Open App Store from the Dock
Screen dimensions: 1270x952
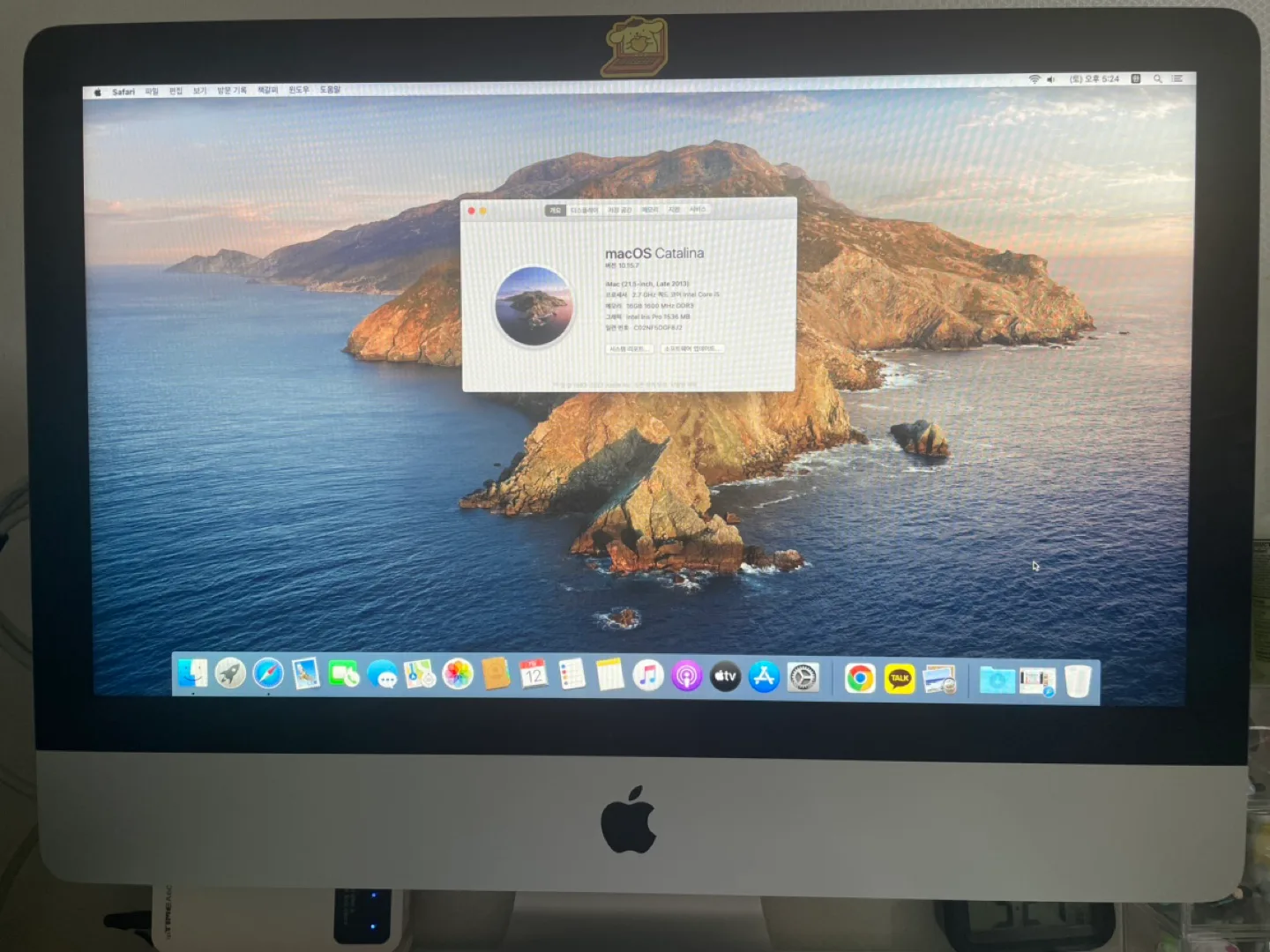[764, 677]
